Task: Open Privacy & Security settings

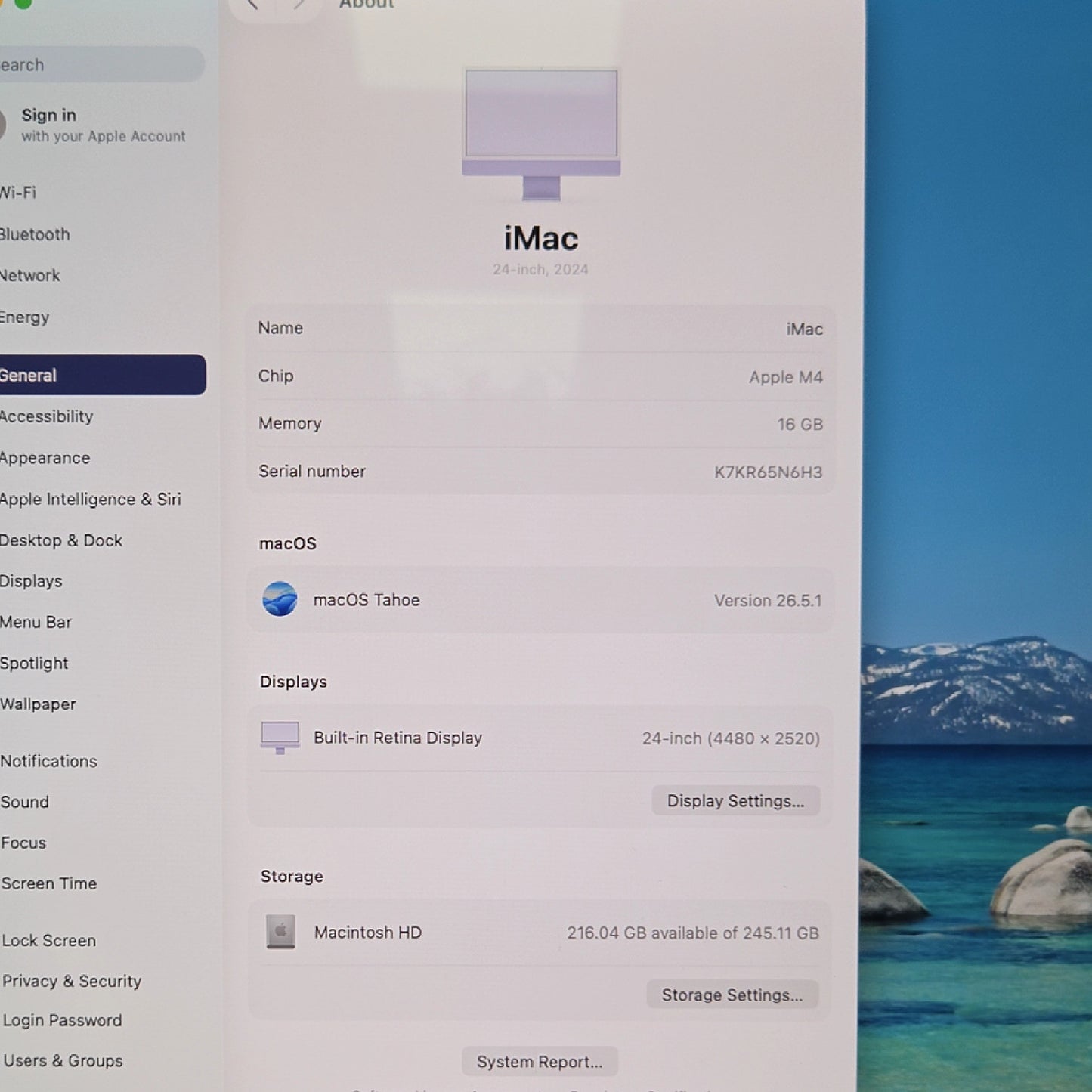Action: 72,981
